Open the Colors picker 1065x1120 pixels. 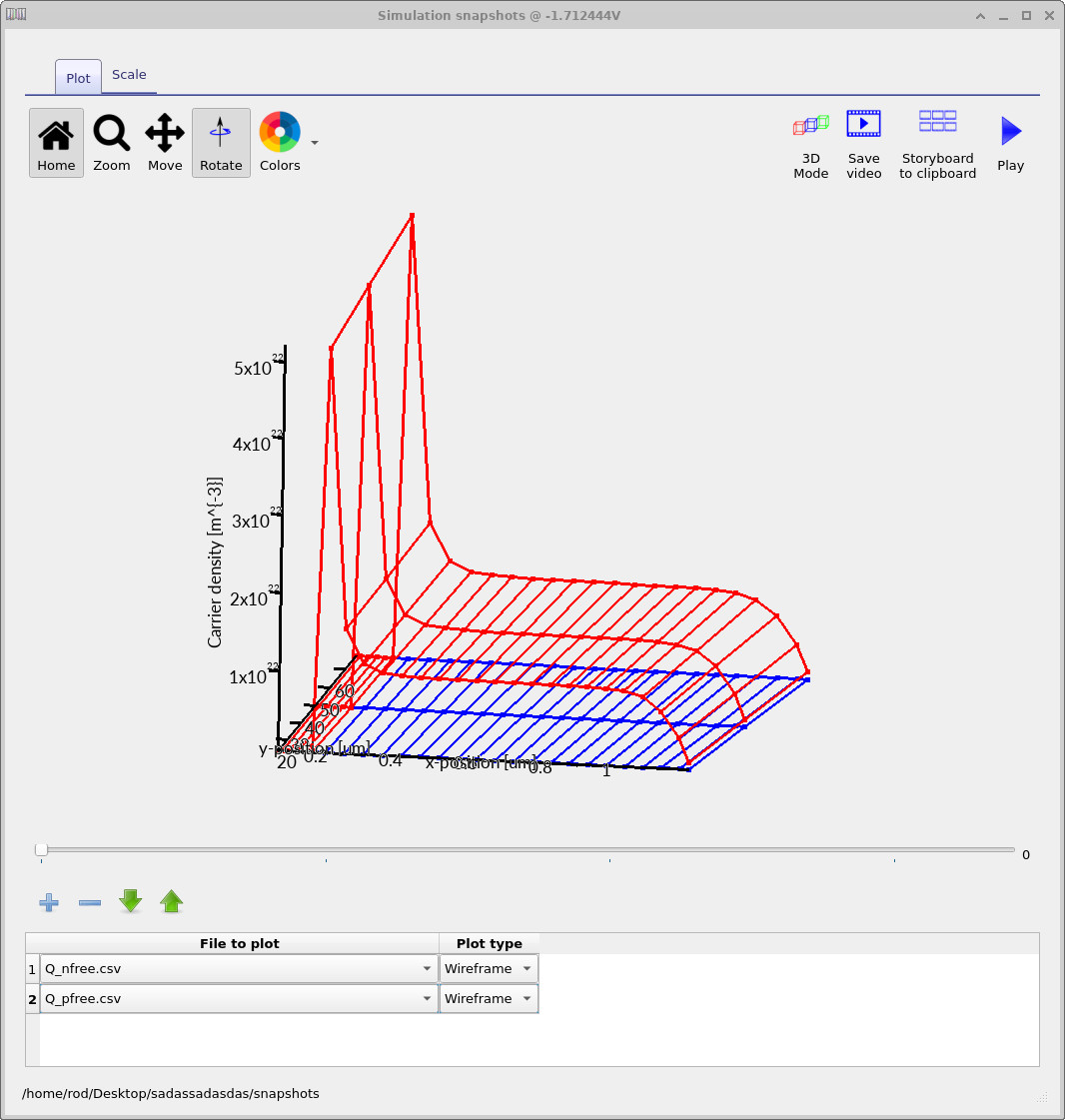(x=279, y=131)
